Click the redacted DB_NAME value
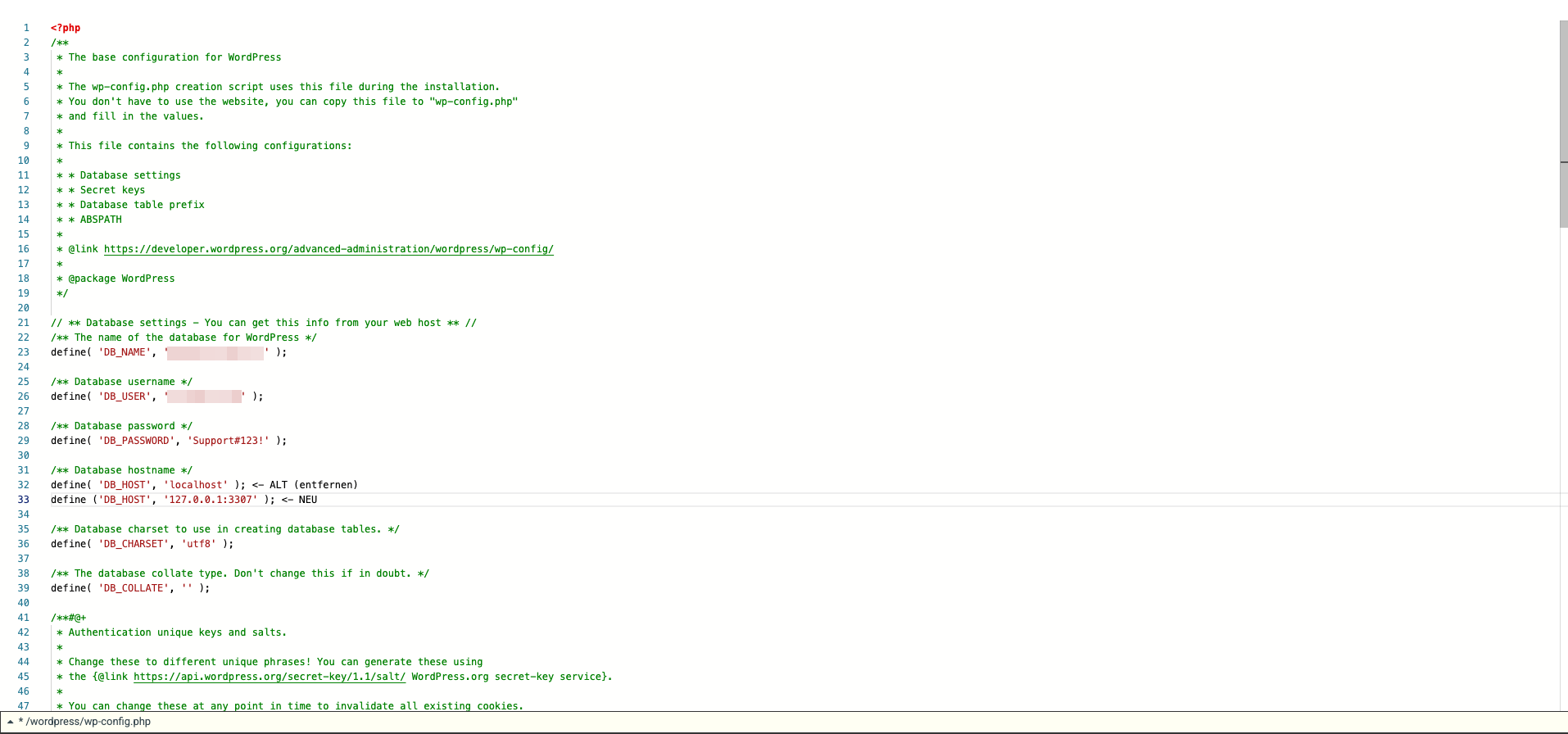 pyautogui.click(x=215, y=352)
